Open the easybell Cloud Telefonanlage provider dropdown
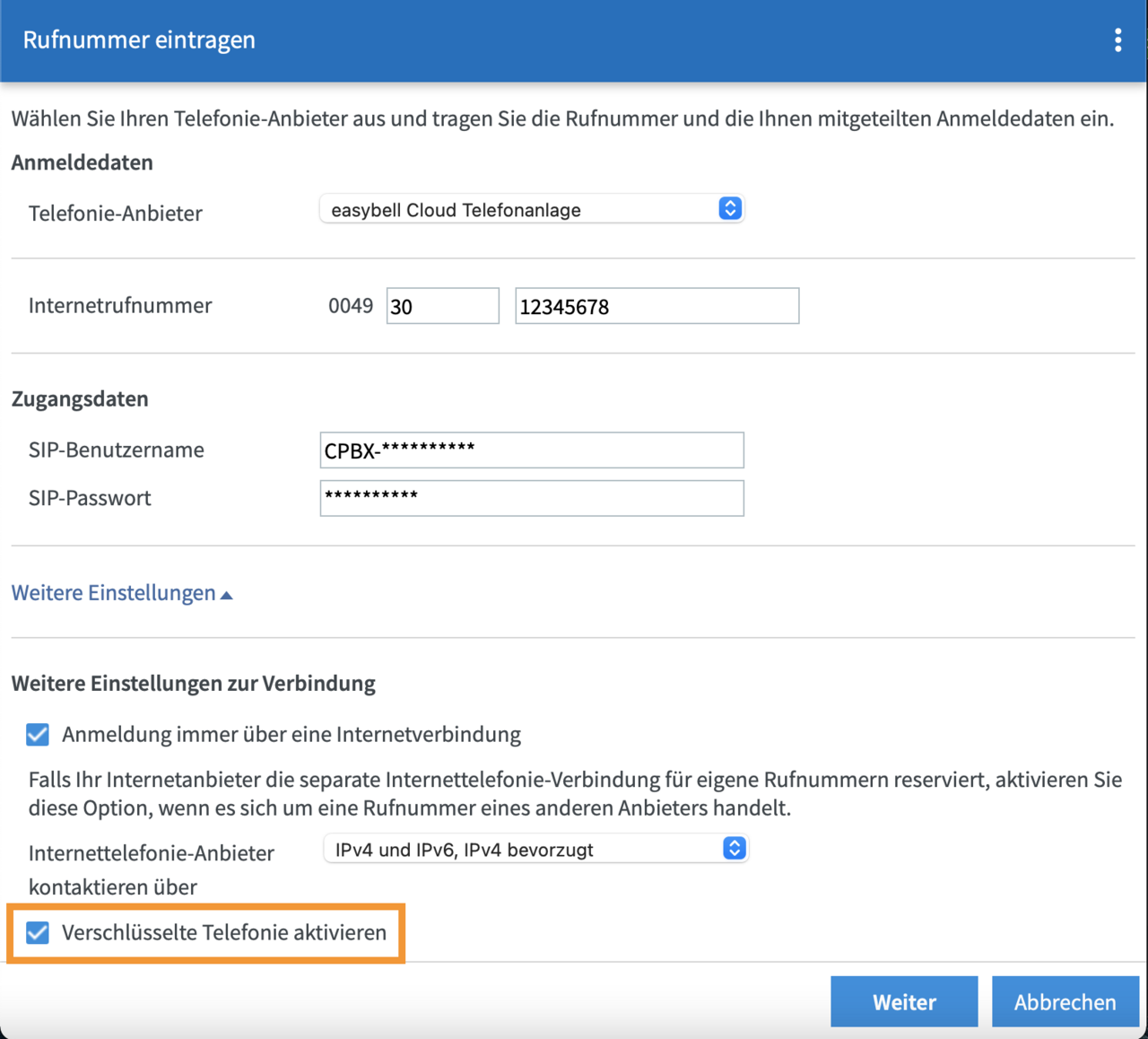Image resolution: width=1148 pixels, height=1039 pixels. click(x=522, y=210)
